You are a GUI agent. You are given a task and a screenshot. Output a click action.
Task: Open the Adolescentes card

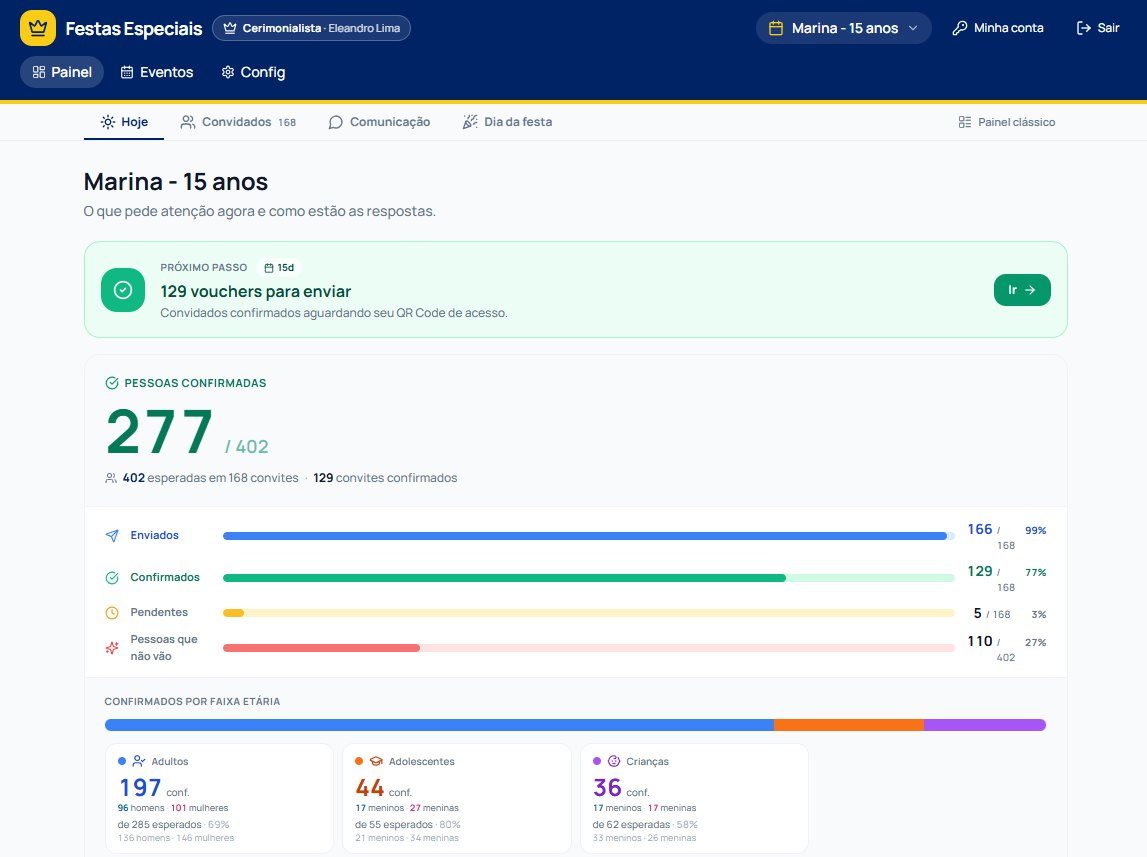pos(456,799)
